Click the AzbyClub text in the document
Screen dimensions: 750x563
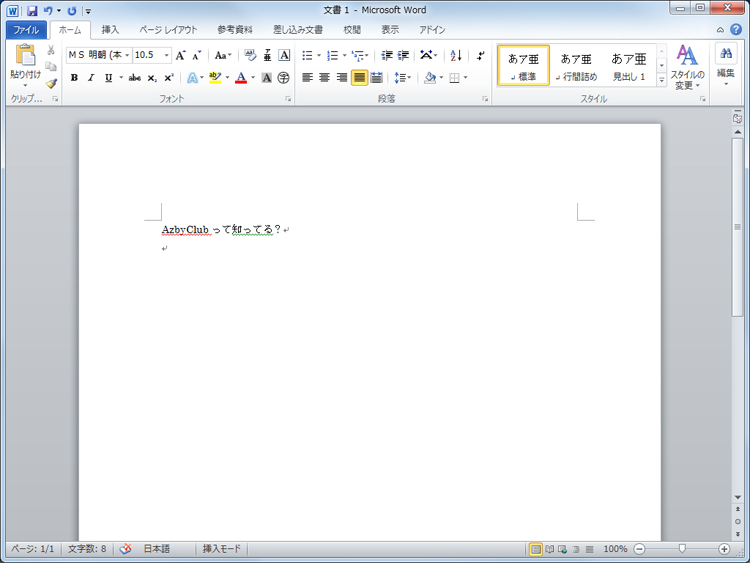coord(186,230)
